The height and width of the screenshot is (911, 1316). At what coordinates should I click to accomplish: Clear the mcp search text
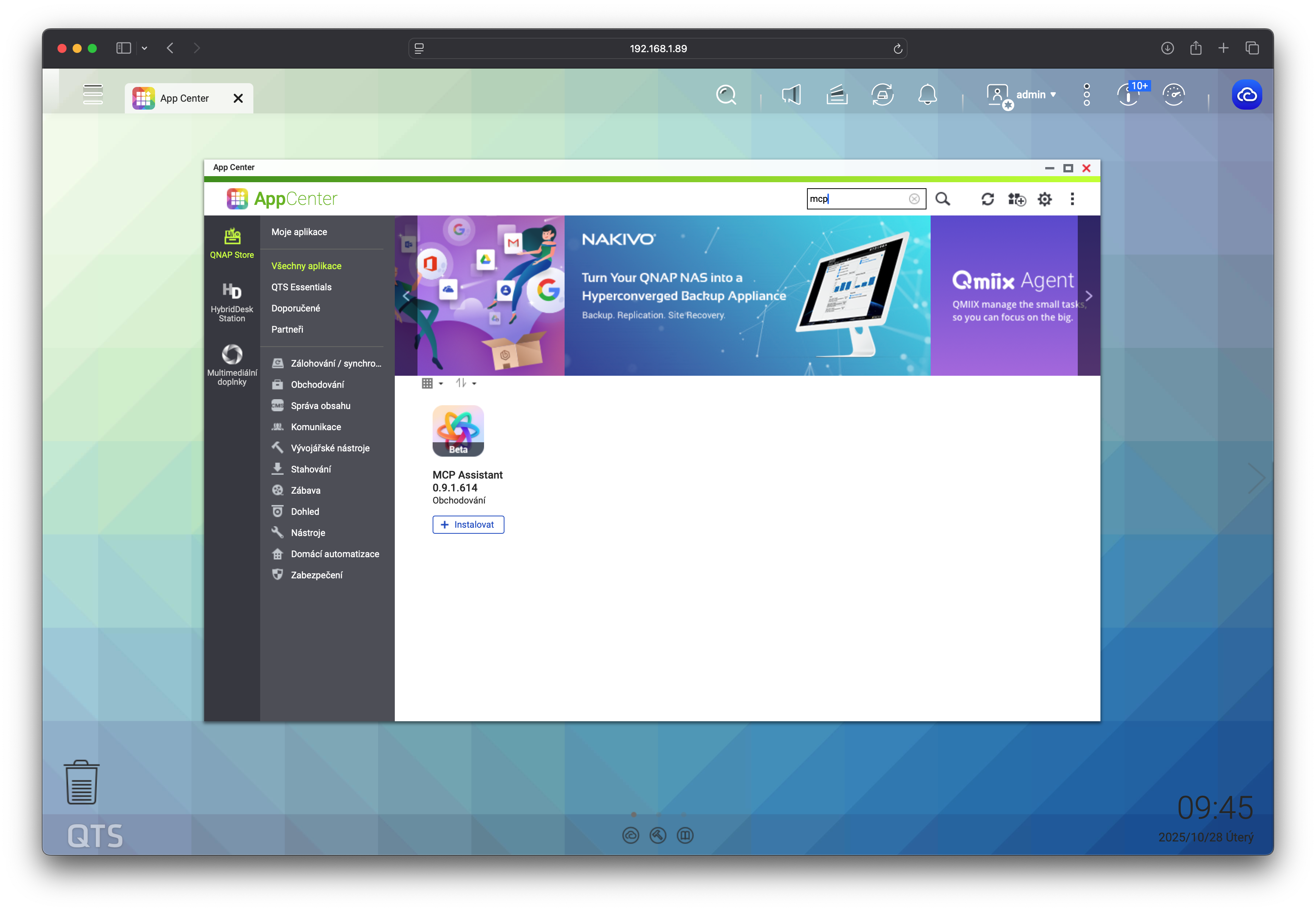914,198
